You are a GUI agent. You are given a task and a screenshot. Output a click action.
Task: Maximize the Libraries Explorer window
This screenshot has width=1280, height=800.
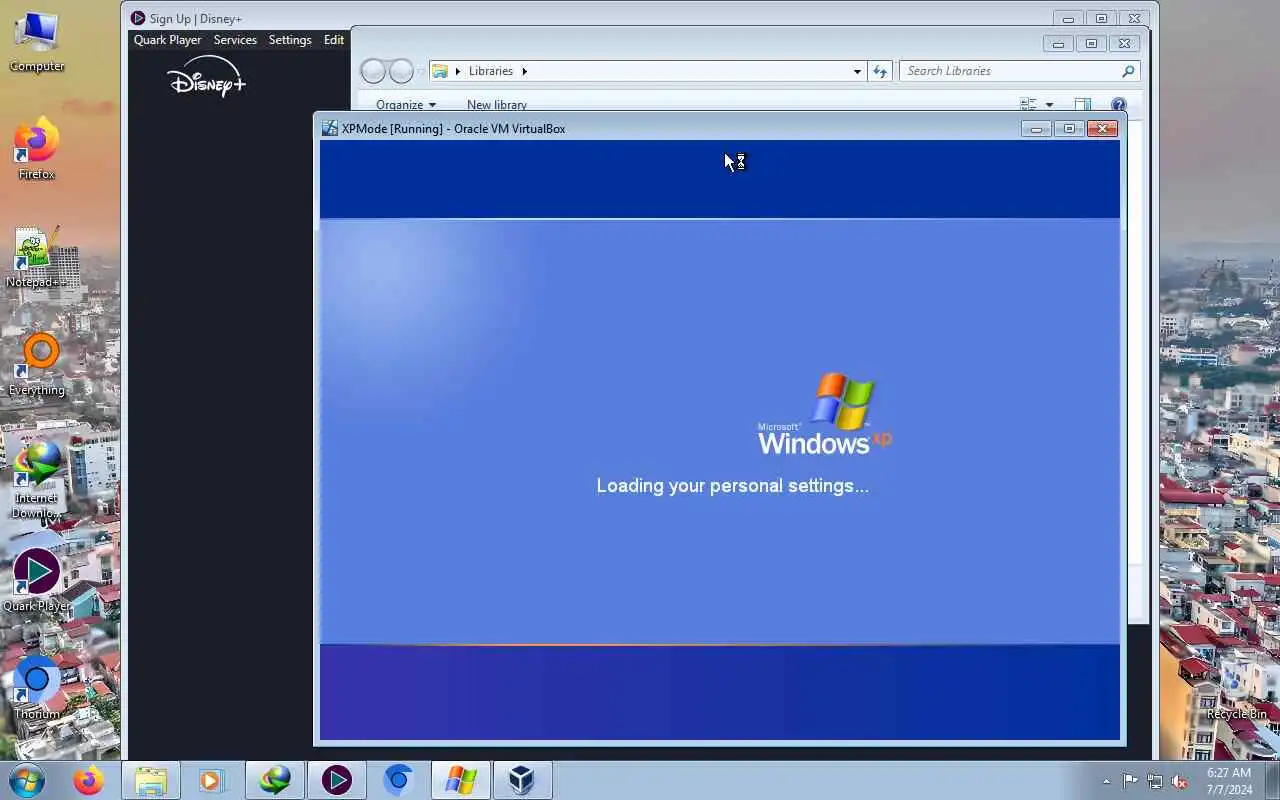coord(1091,43)
